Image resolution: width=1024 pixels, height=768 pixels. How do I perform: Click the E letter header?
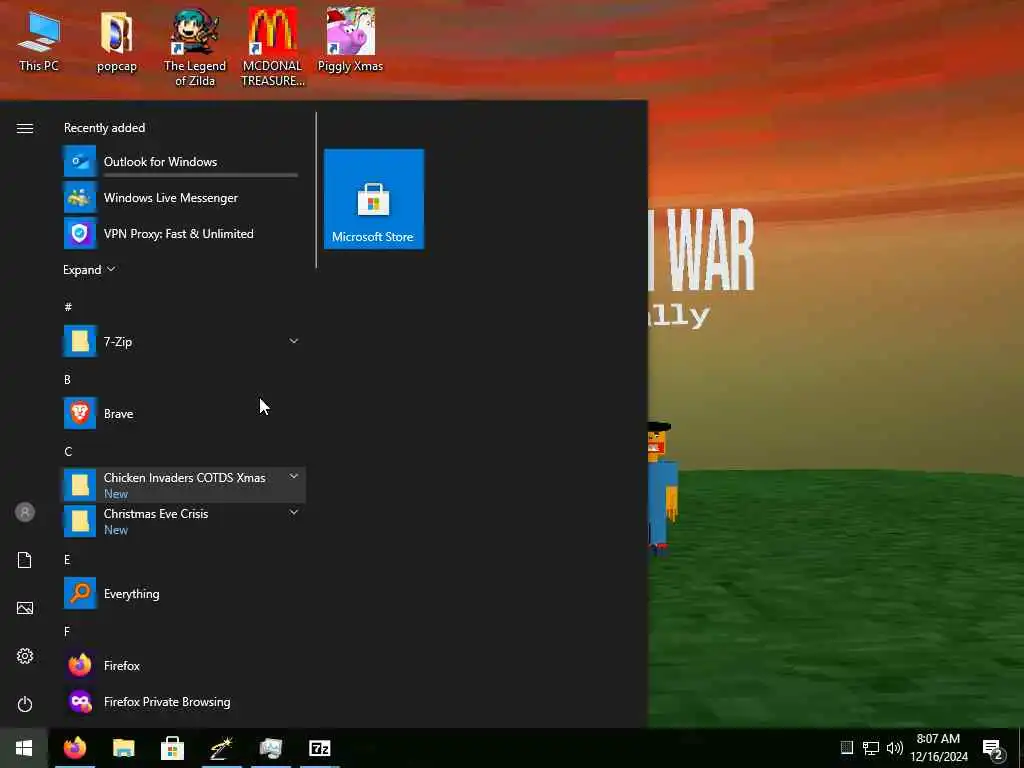click(x=67, y=560)
